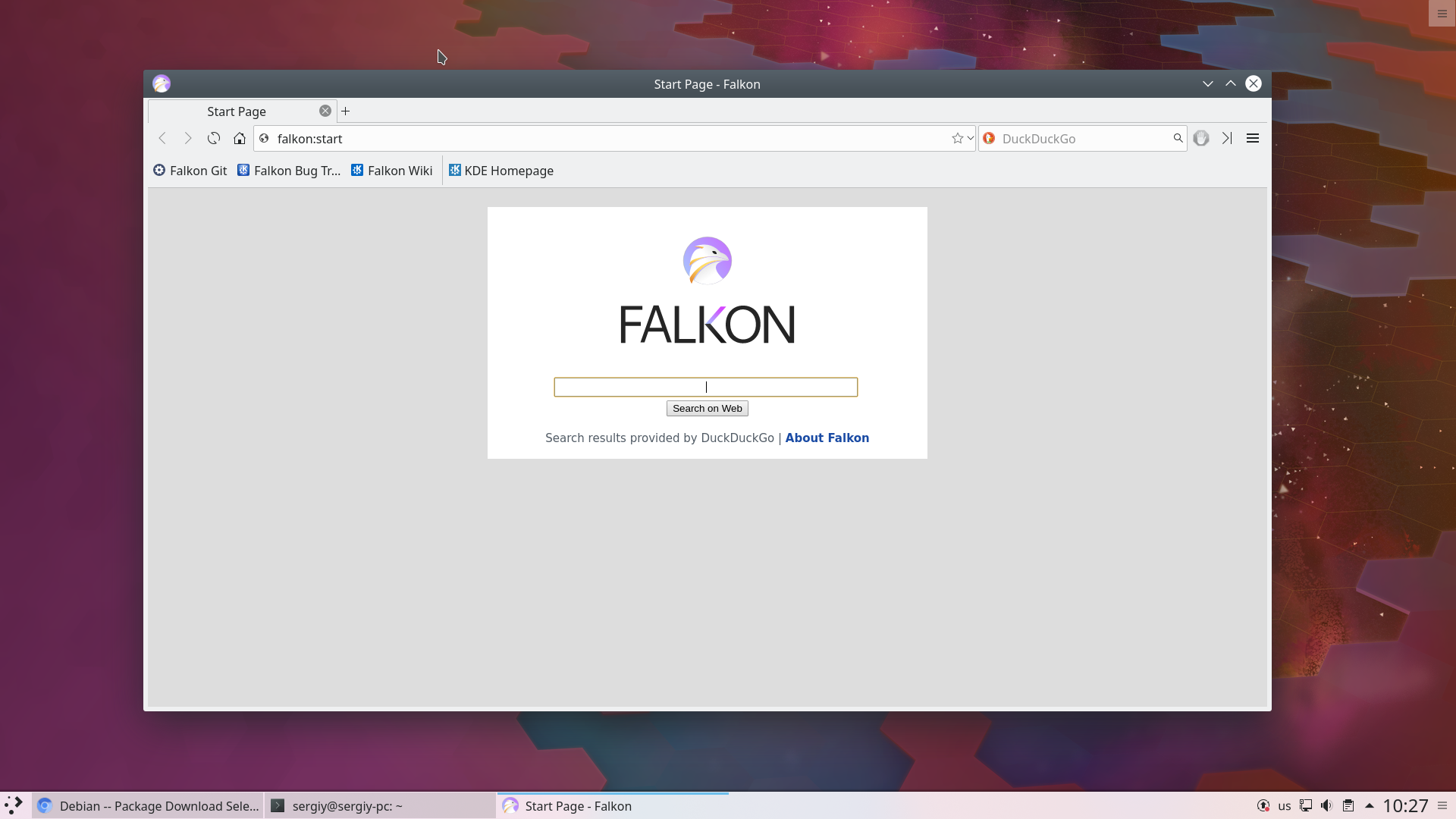Go to the home page
The image size is (1456, 819).
tap(240, 138)
